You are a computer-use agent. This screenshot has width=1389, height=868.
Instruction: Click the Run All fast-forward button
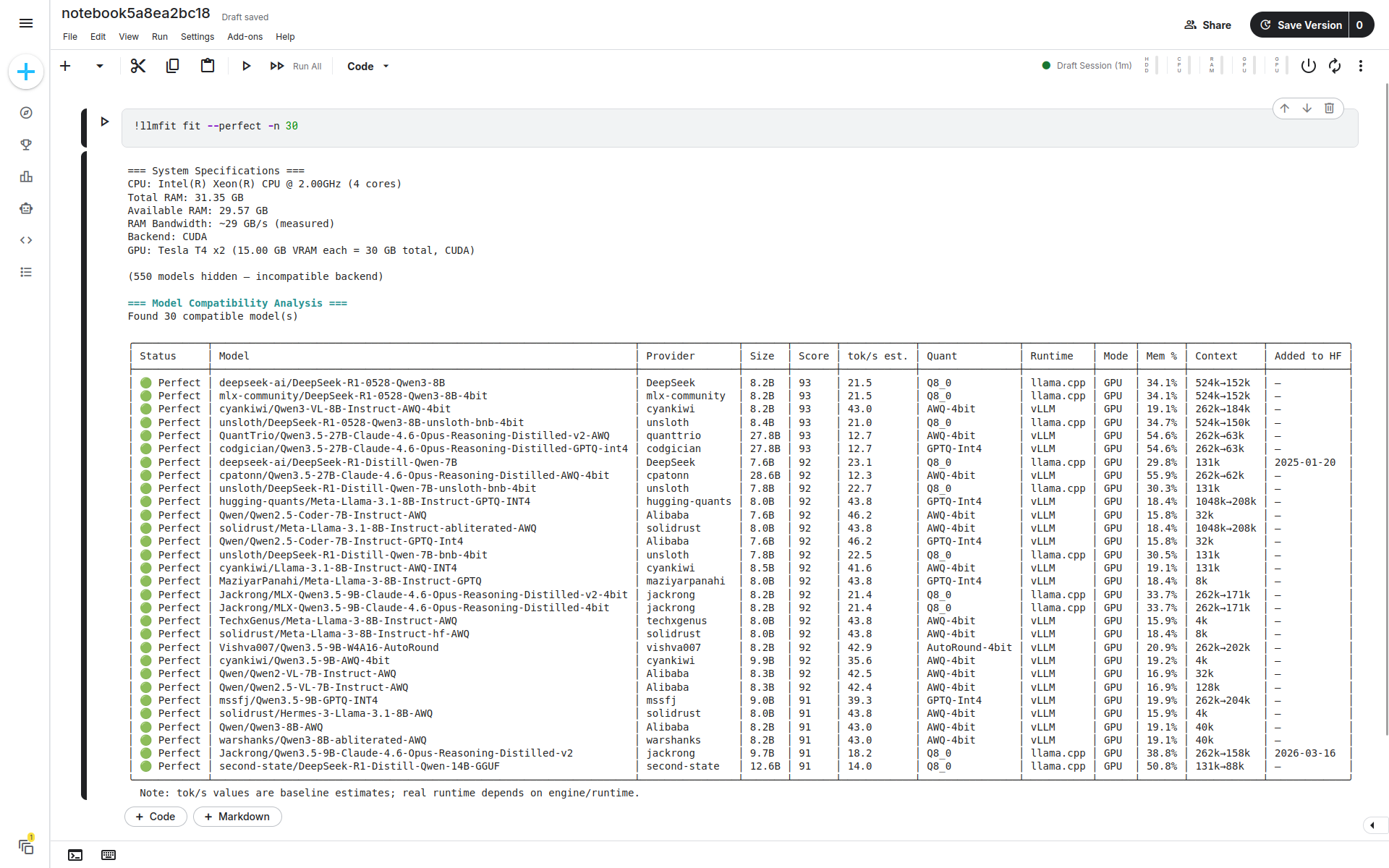point(296,66)
